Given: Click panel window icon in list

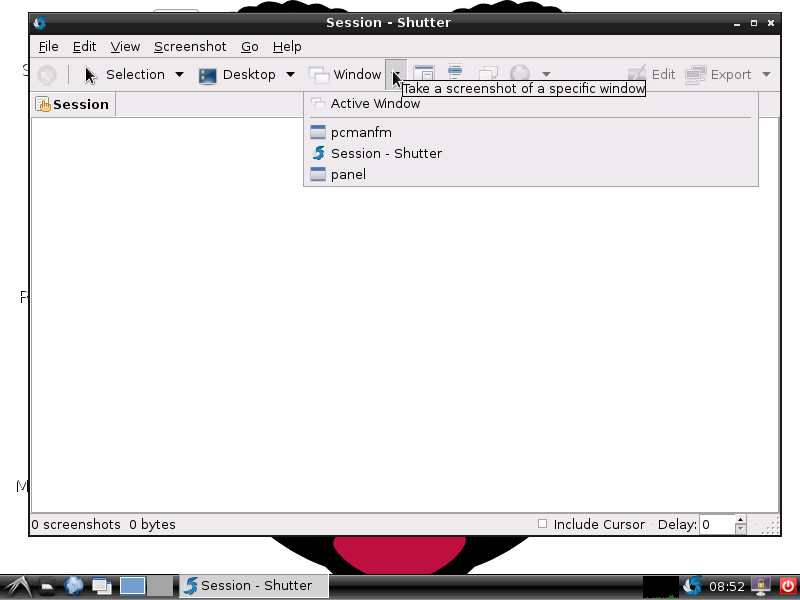Looking at the screenshot, I should (318, 174).
